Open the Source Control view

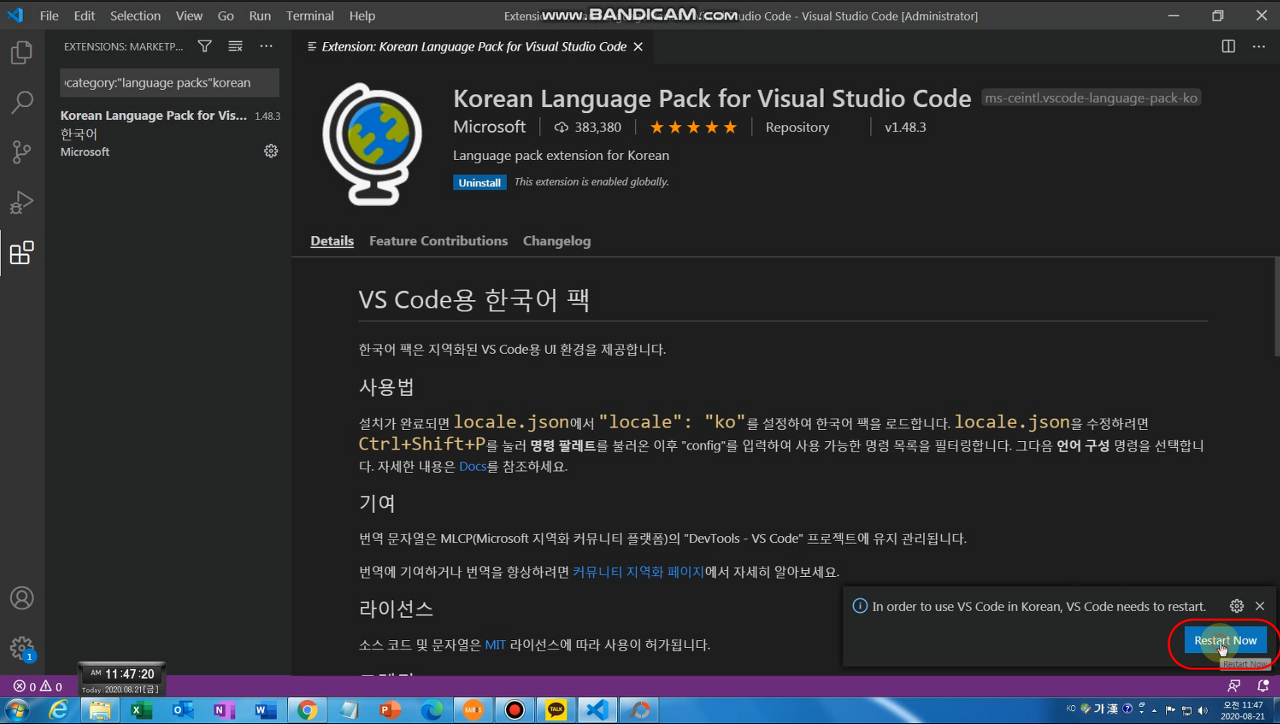[x=22, y=153]
